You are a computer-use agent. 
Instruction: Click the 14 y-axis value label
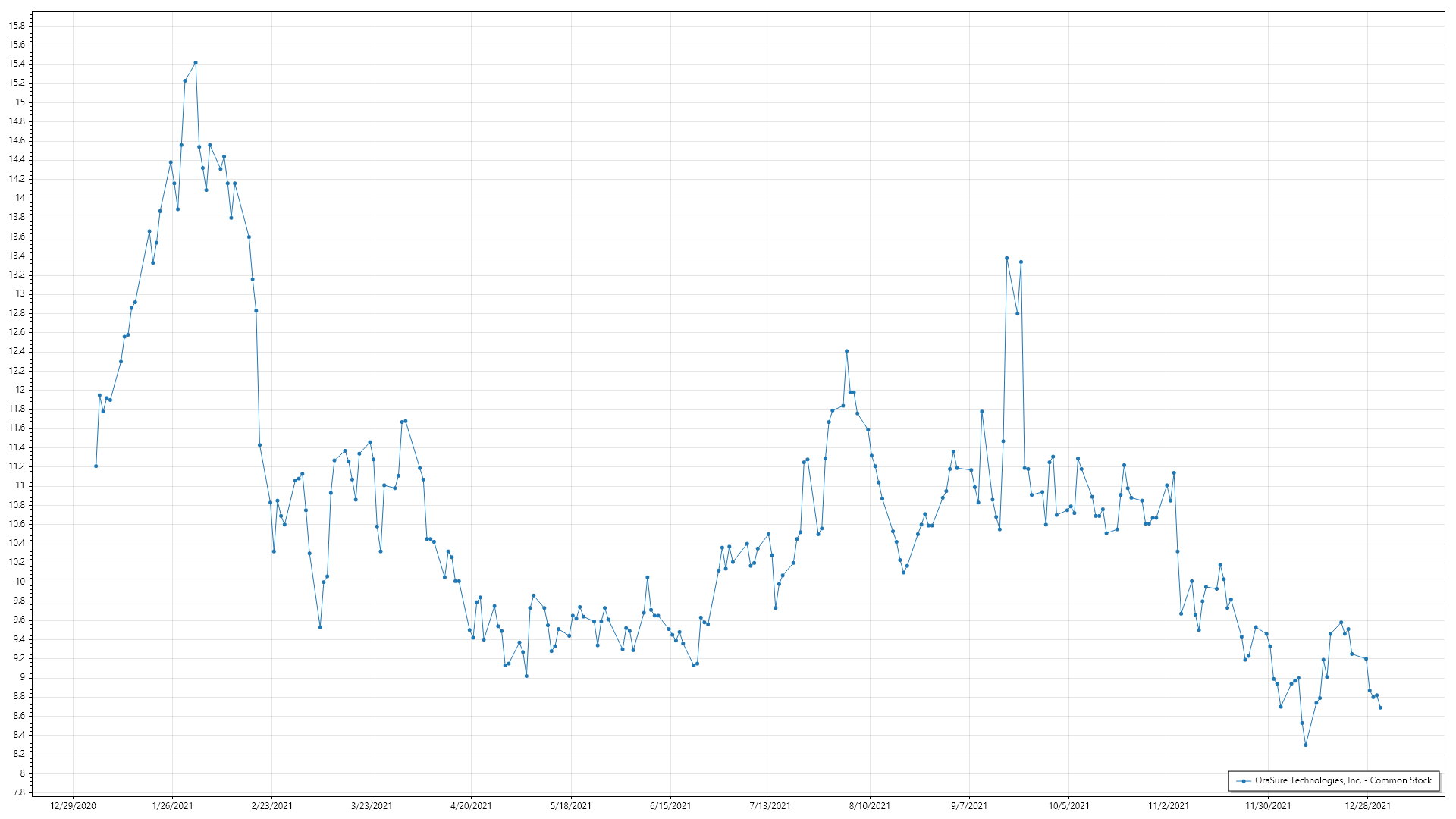tap(20, 198)
